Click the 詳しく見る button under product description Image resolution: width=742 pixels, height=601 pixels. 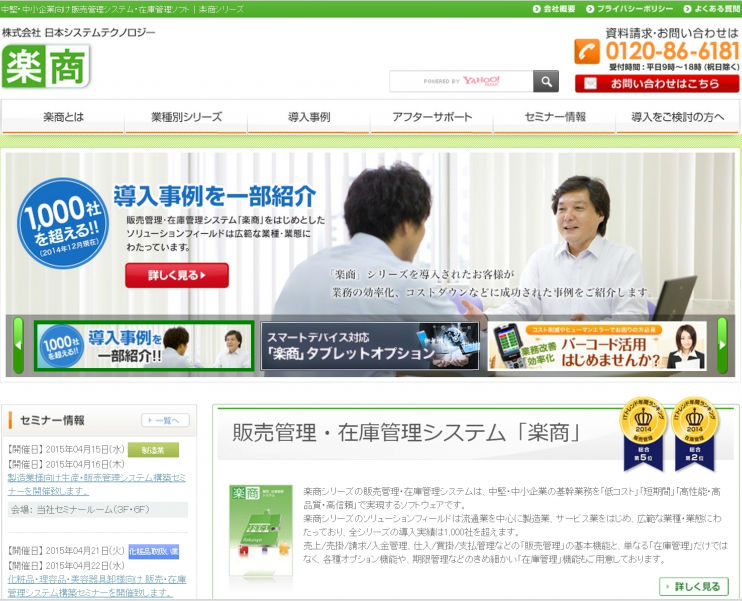[694, 587]
